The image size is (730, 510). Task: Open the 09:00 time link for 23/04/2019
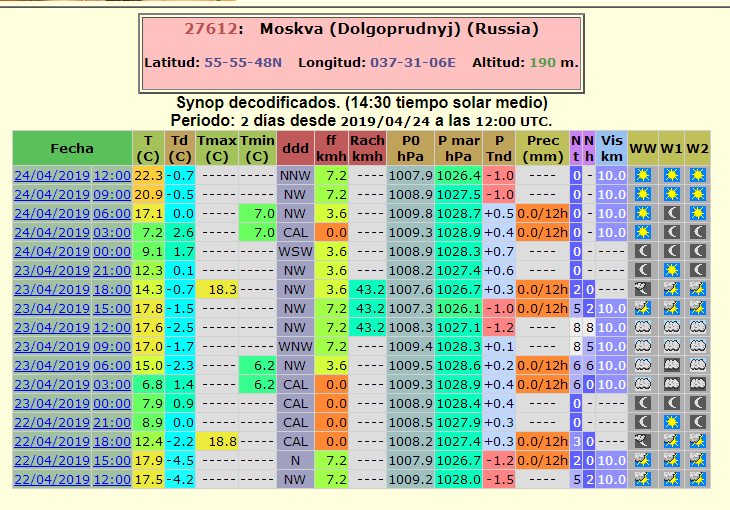(x=112, y=347)
